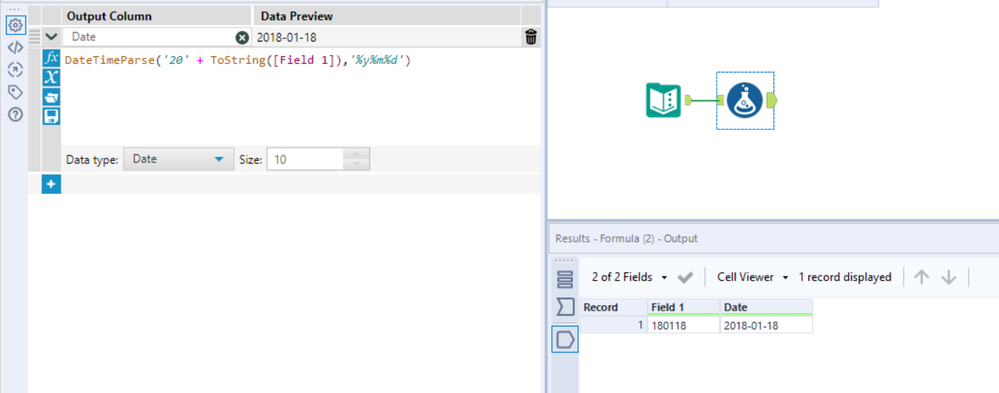The image size is (999, 393).
Task: Click the record number 1 cell
Action: point(614,325)
